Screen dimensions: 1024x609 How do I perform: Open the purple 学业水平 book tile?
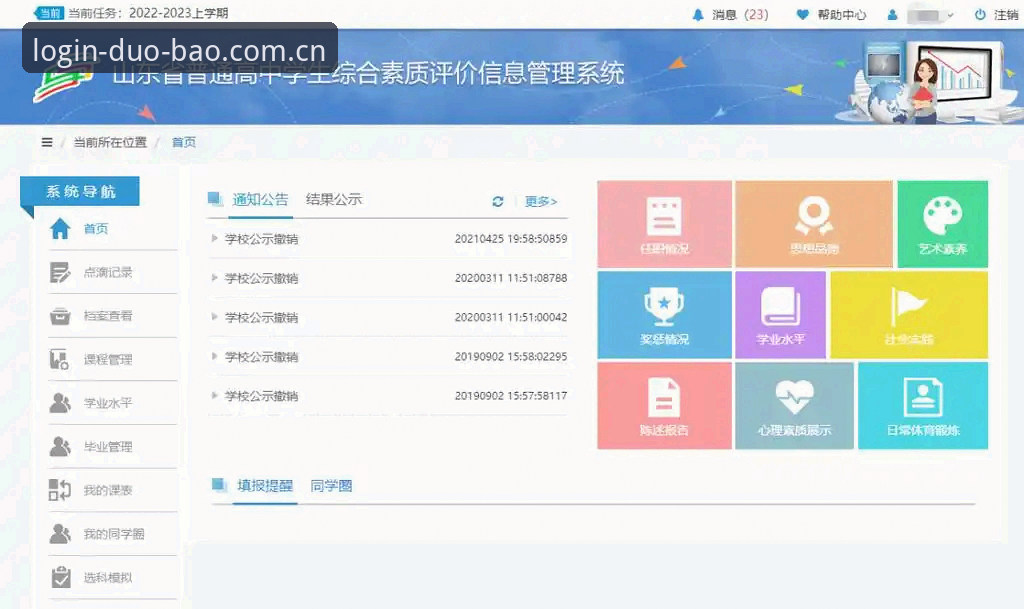coord(780,315)
